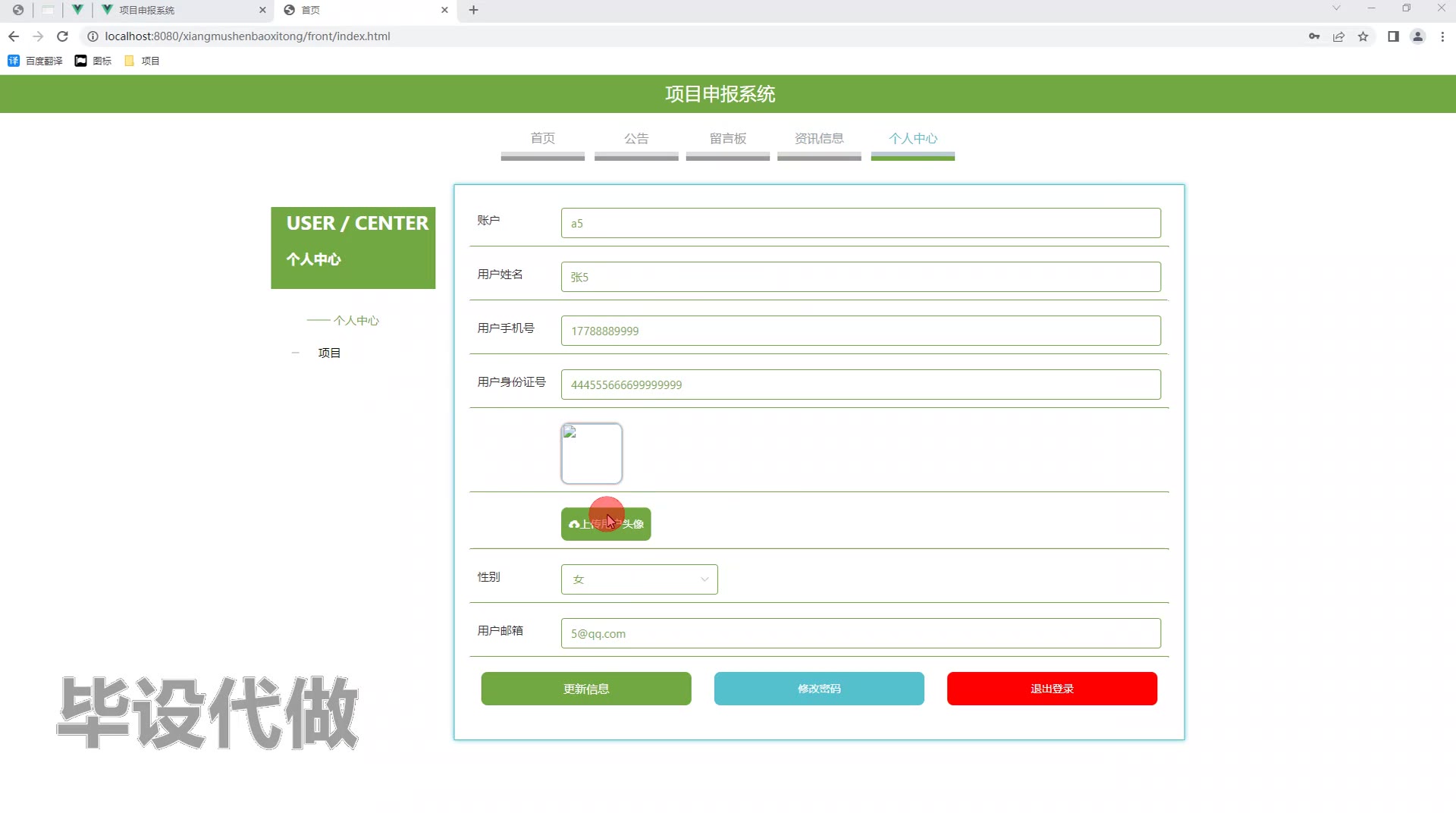
Task: Click the 上传用户头像 upload button
Action: point(606,524)
